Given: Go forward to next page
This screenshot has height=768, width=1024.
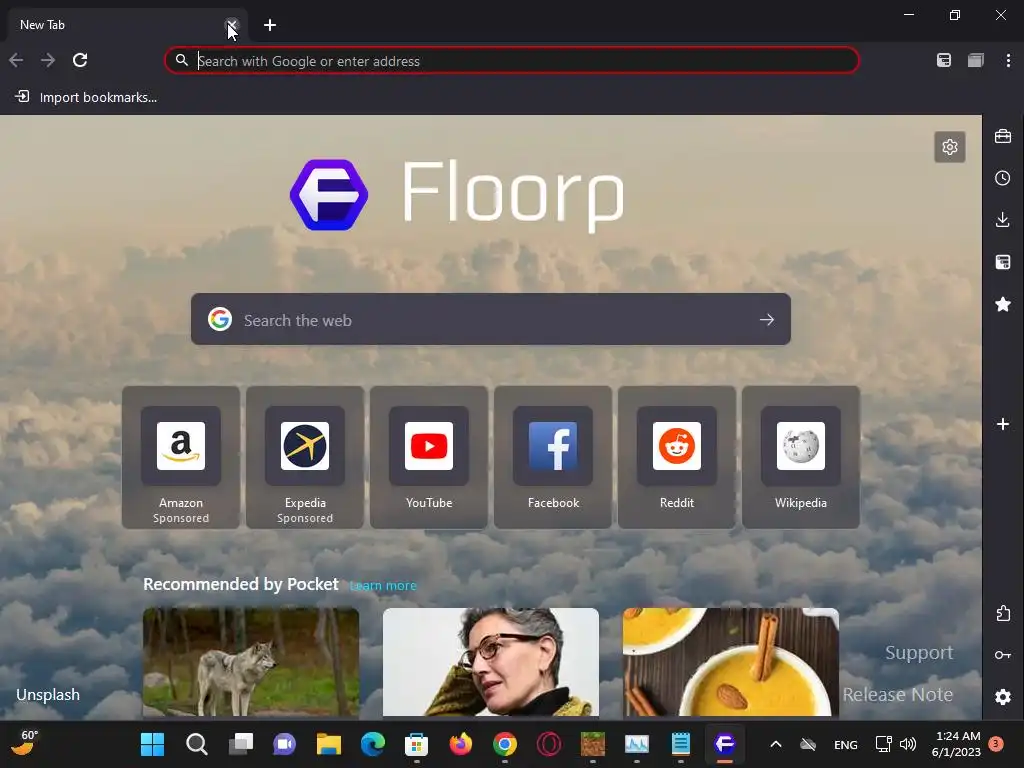Looking at the screenshot, I should [x=48, y=61].
